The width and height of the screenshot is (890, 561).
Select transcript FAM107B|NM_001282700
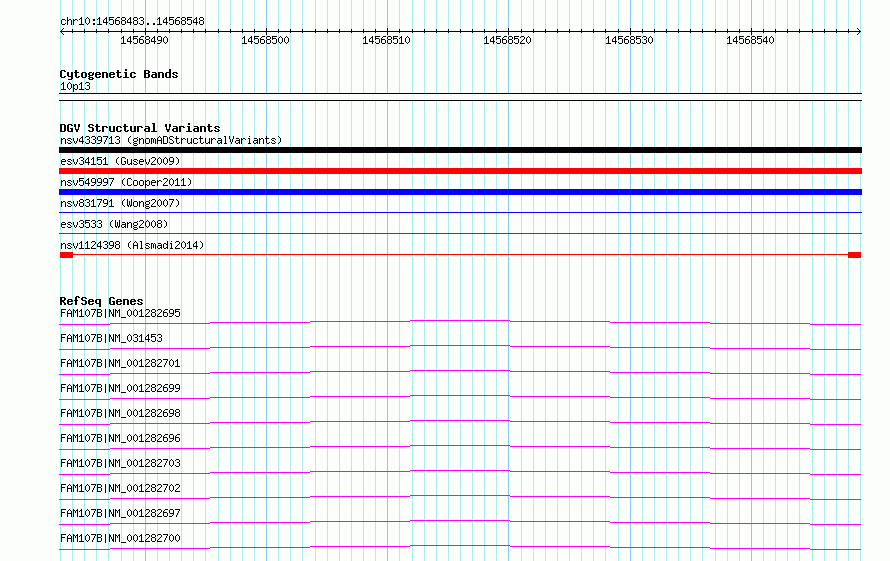pos(120,538)
